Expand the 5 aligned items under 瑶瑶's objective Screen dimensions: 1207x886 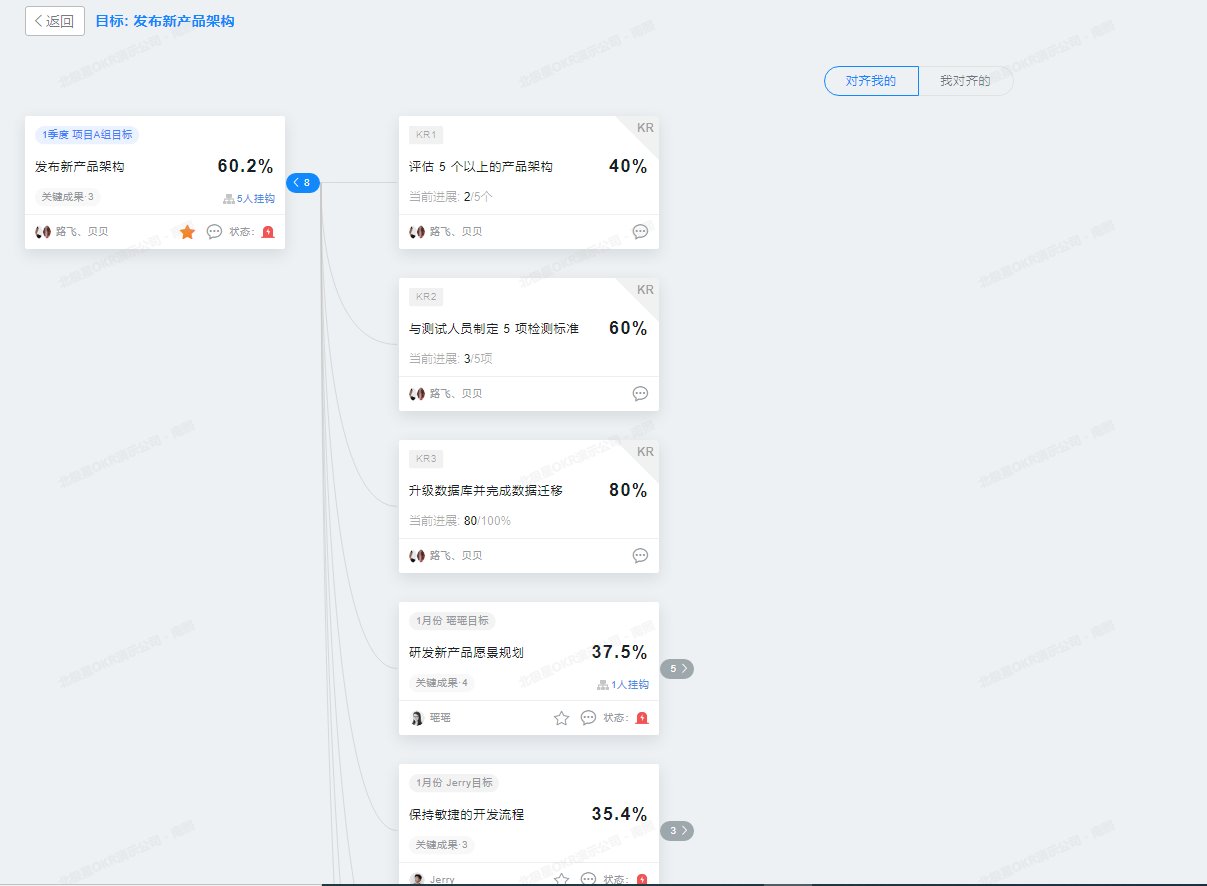(675, 668)
